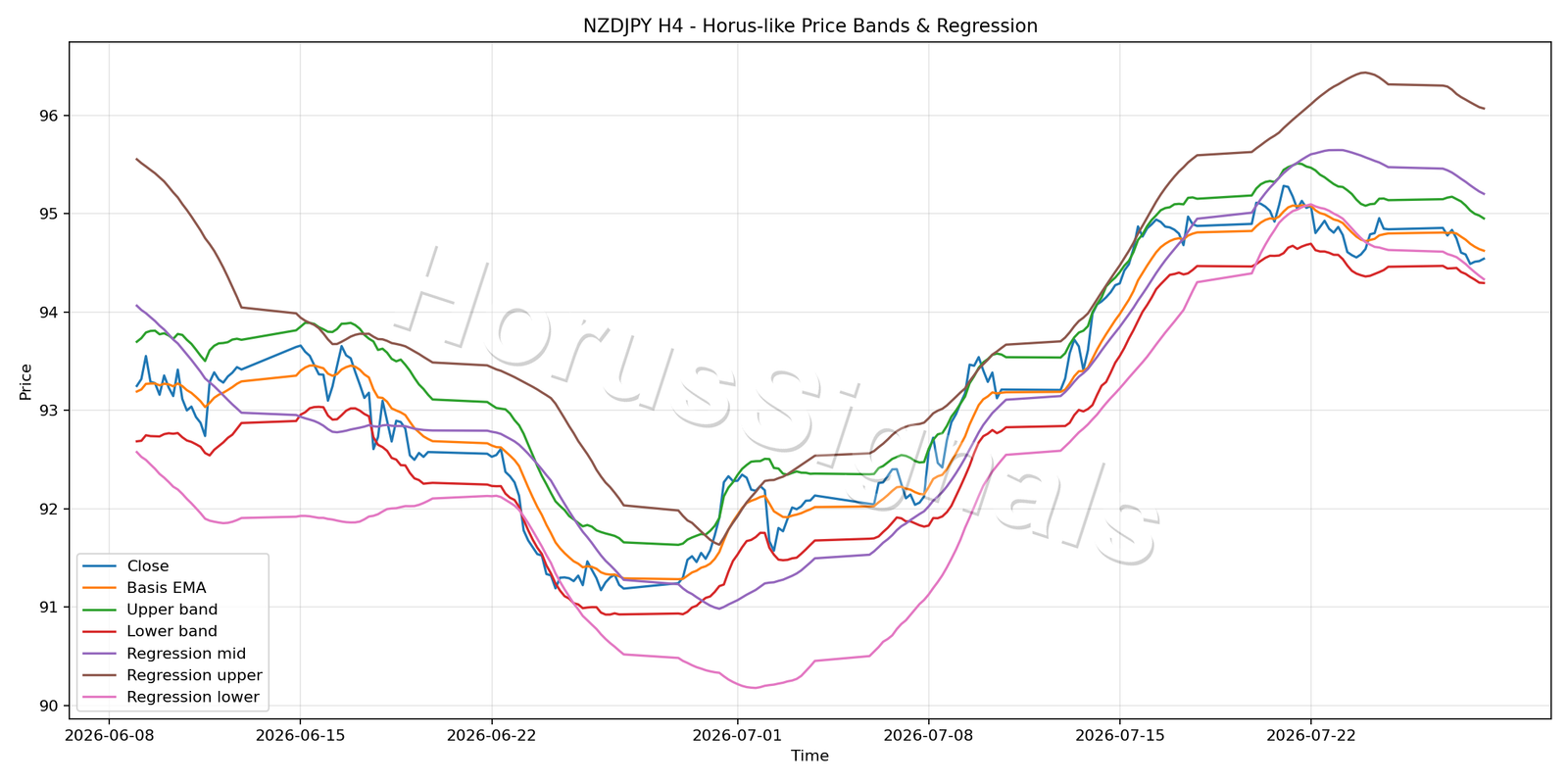Click the blue Close line swatch in legend
This screenshot has height=784, width=1568.
99,566
